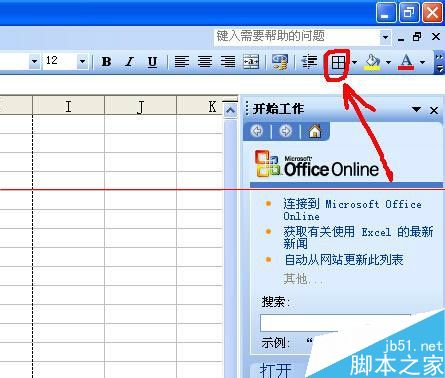Open the borders dropdown arrow
Image resolution: width=445 pixels, height=378 pixels.
click(354, 62)
